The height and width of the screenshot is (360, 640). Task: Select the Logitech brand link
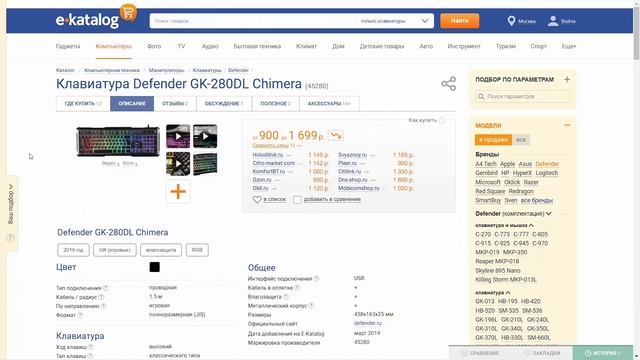[x=547, y=173]
